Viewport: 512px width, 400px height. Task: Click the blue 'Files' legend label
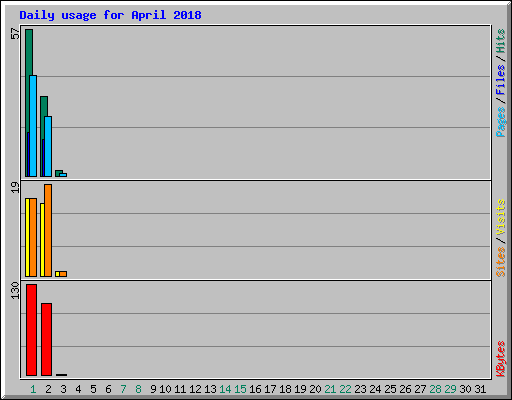click(x=501, y=79)
